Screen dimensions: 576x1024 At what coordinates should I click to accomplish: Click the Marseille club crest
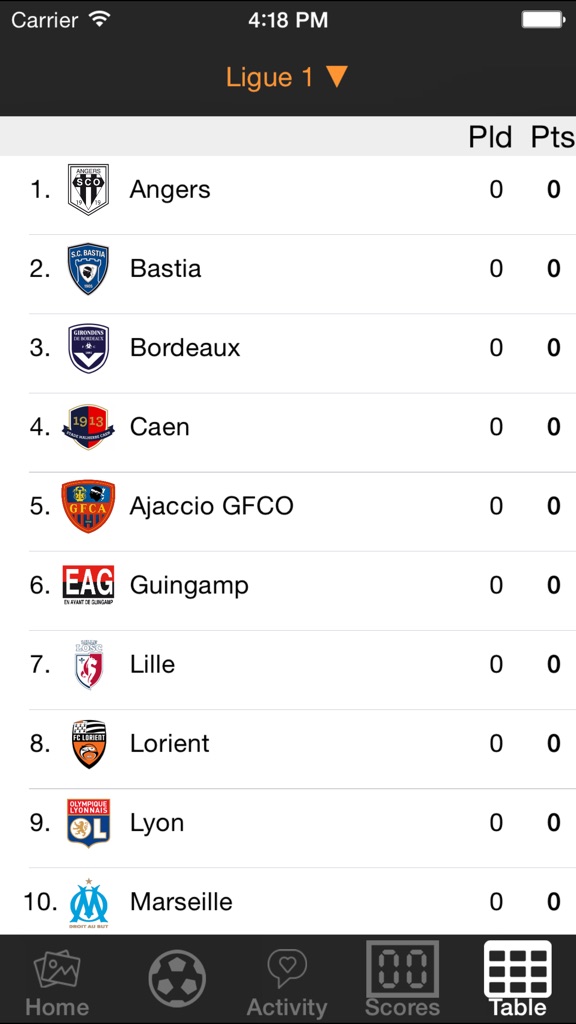point(87,901)
